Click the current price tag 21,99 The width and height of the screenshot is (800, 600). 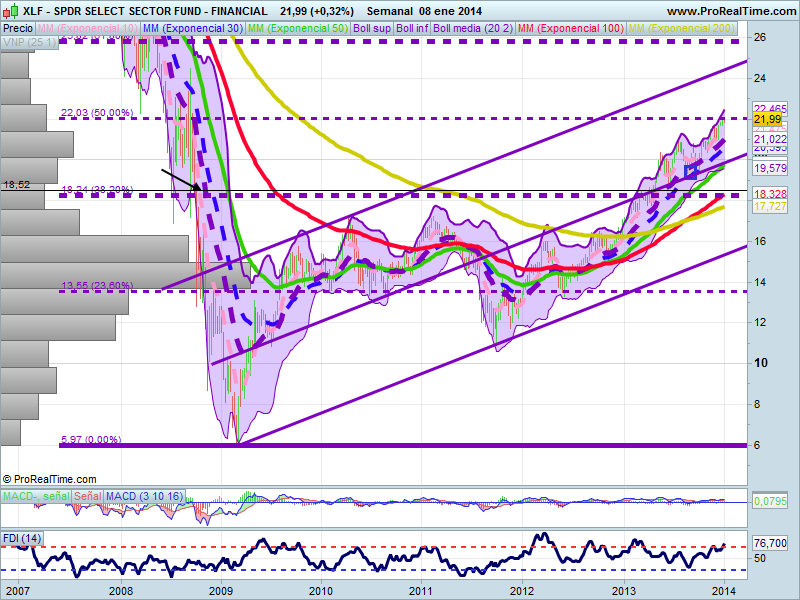767,119
